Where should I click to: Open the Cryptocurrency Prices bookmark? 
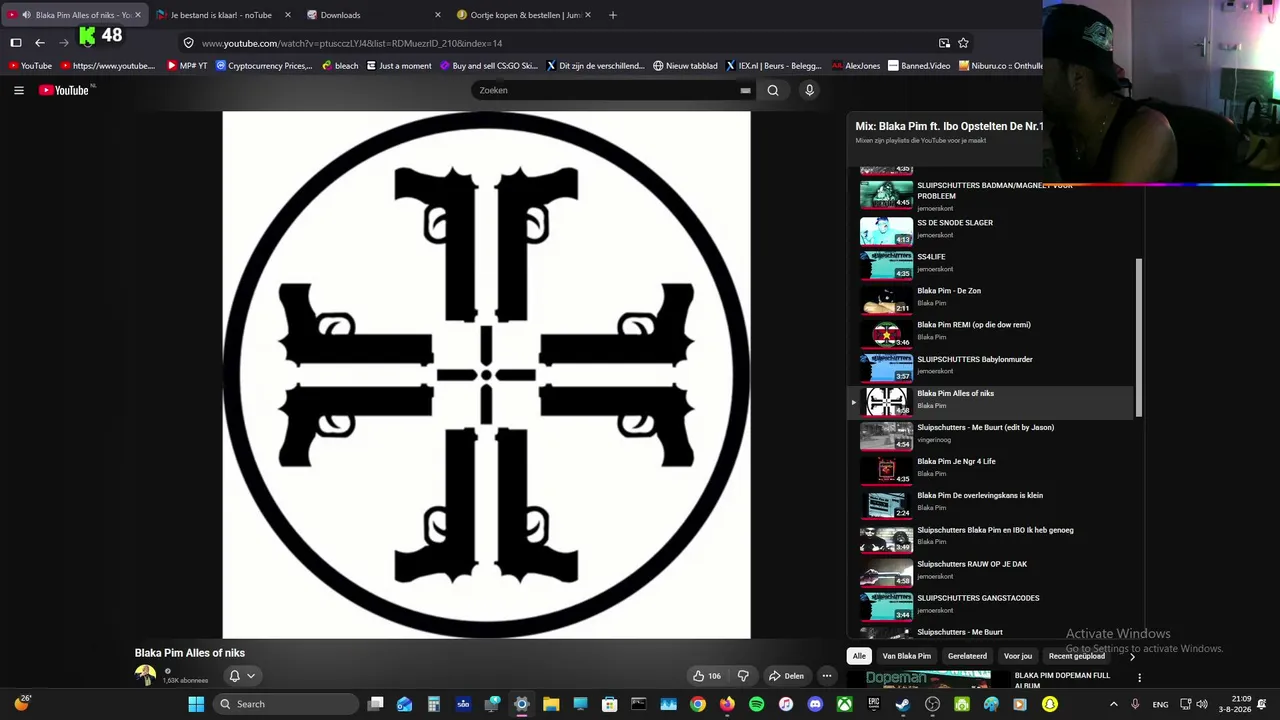click(x=264, y=66)
